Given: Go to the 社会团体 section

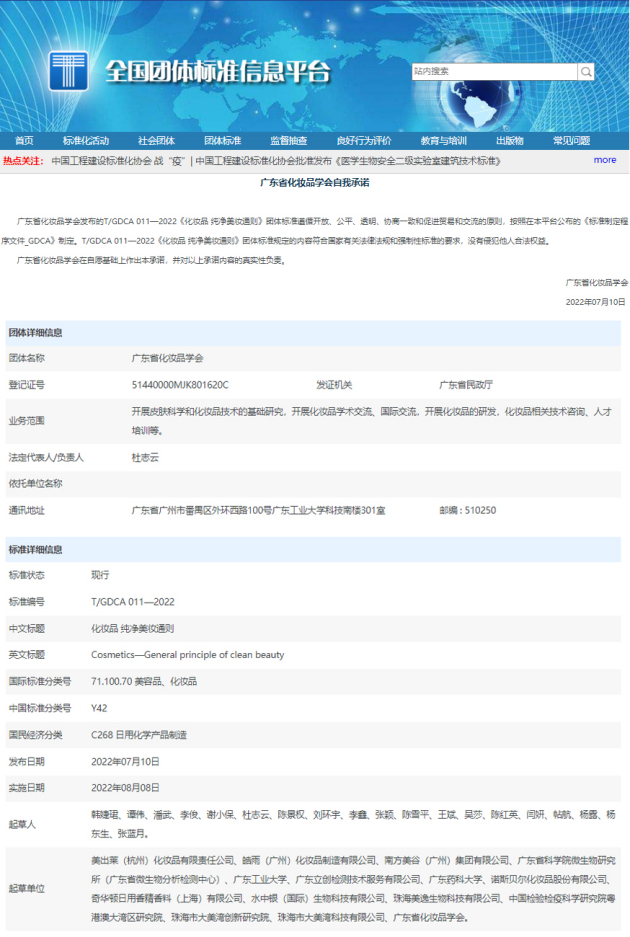Looking at the screenshot, I should tap(157, 140).
